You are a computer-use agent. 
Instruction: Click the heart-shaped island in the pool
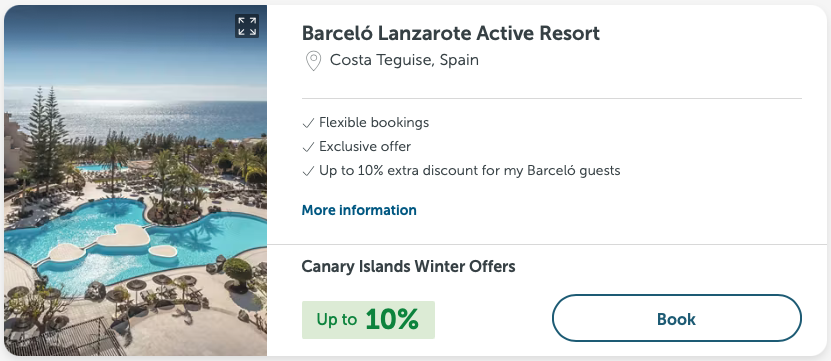(123, 235)
